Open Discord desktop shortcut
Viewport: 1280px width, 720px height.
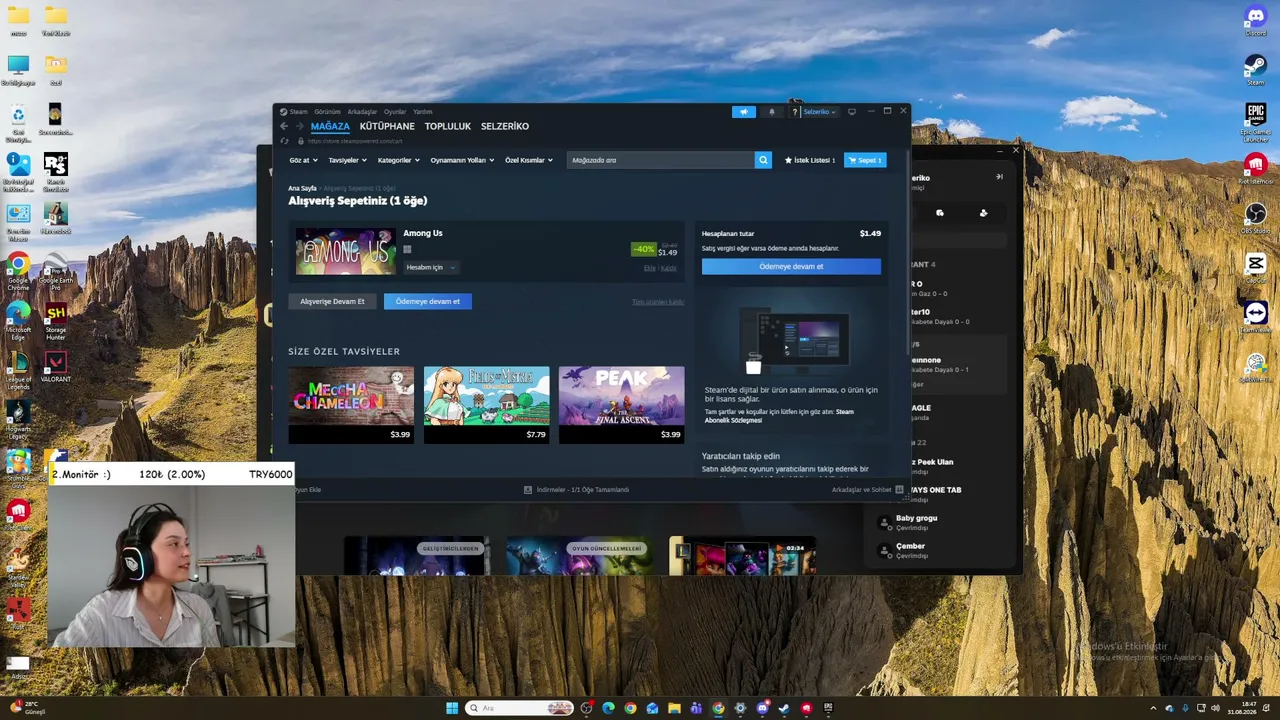pos(1255,20)
